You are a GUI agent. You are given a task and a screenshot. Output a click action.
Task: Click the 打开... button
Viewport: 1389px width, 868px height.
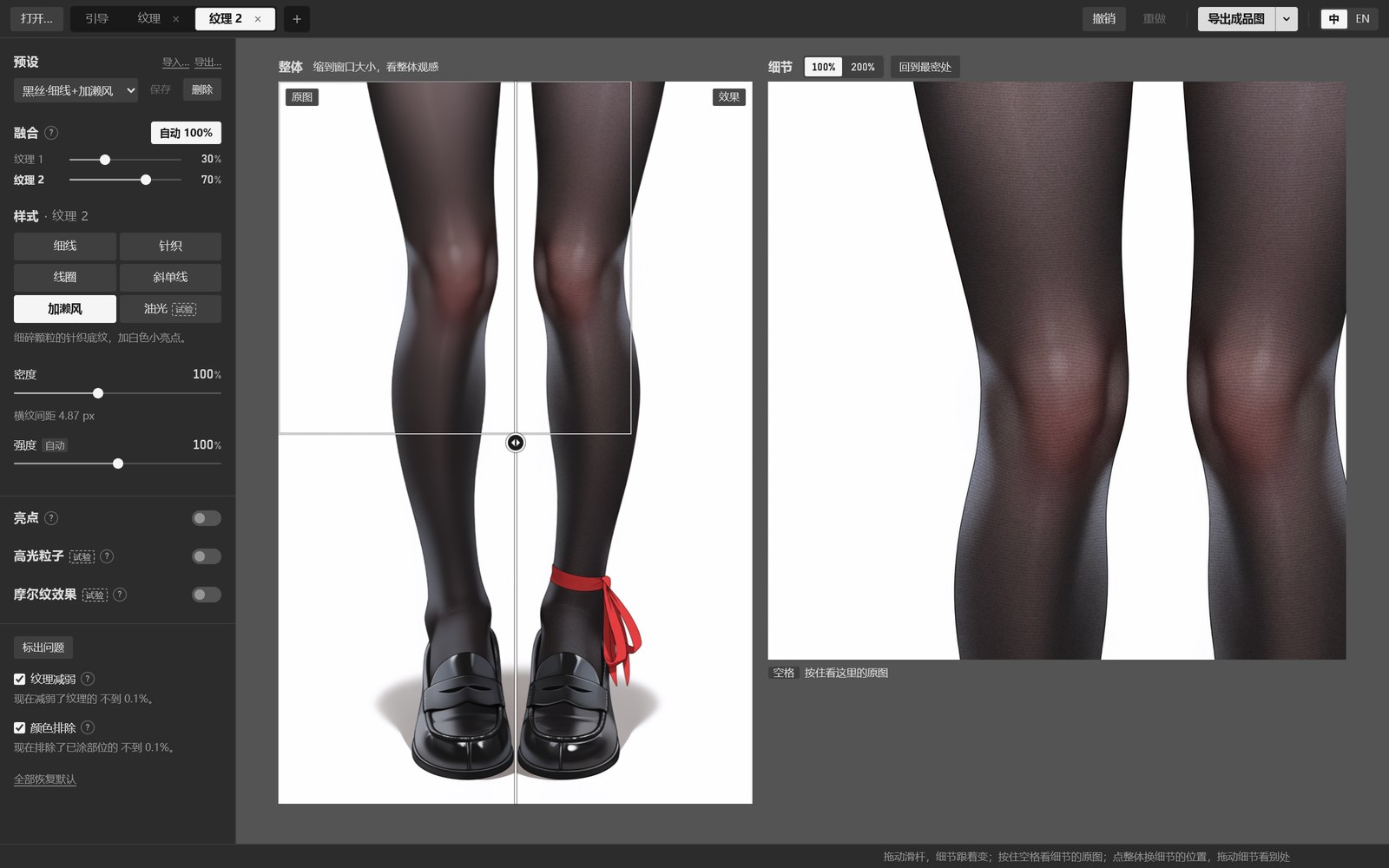(36, 19)
